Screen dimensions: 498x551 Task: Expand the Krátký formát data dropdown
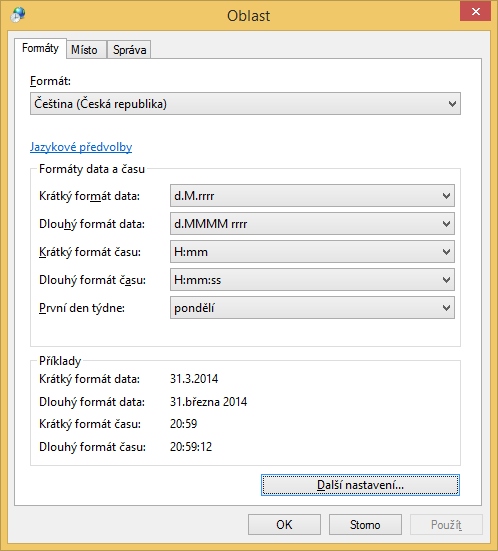312,195
